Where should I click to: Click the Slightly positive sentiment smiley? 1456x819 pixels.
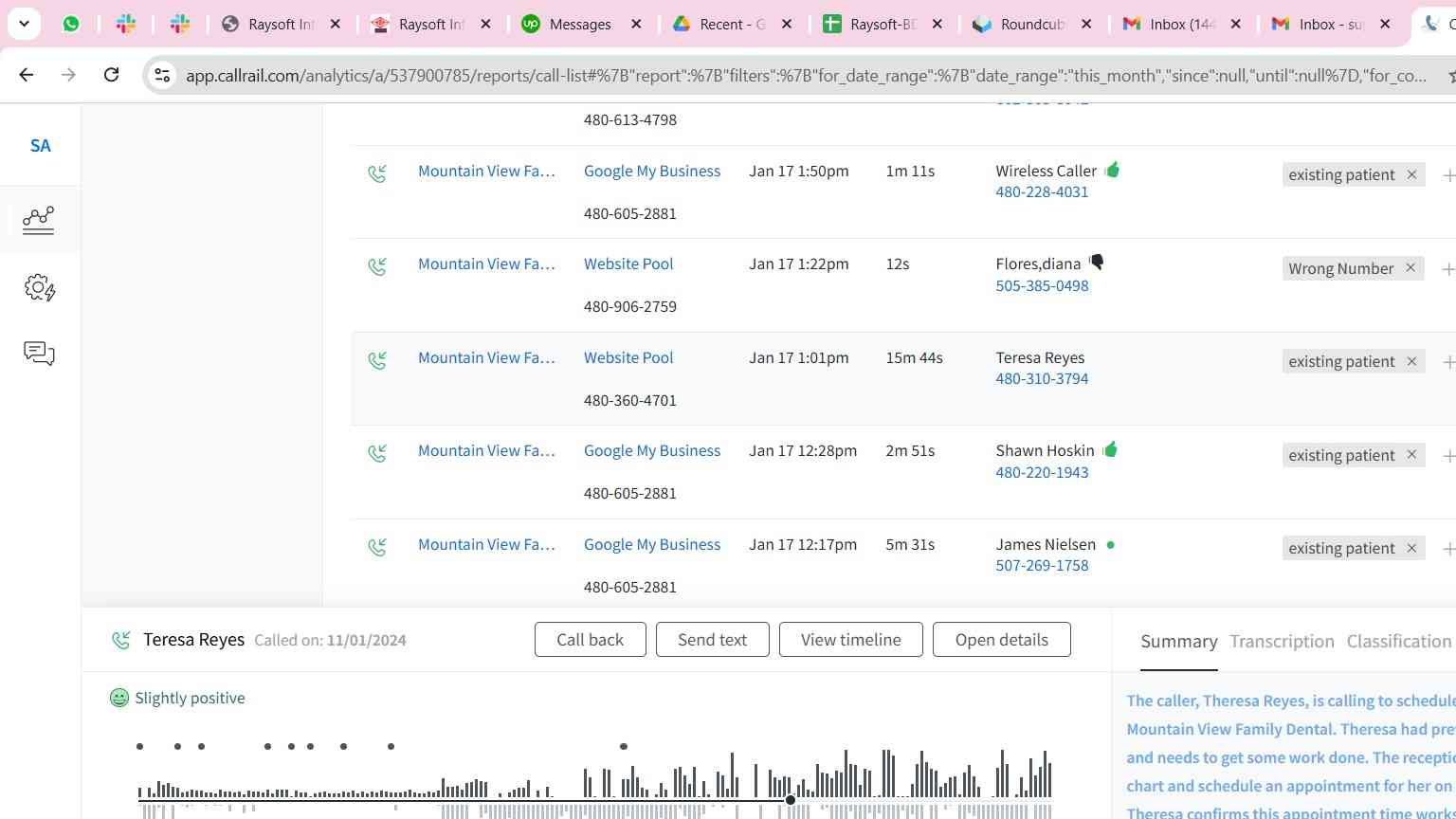coord(118,698)
